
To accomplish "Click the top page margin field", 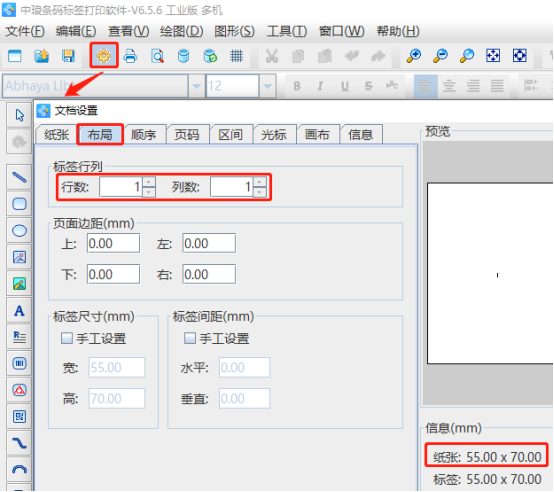I will (113, 243).
